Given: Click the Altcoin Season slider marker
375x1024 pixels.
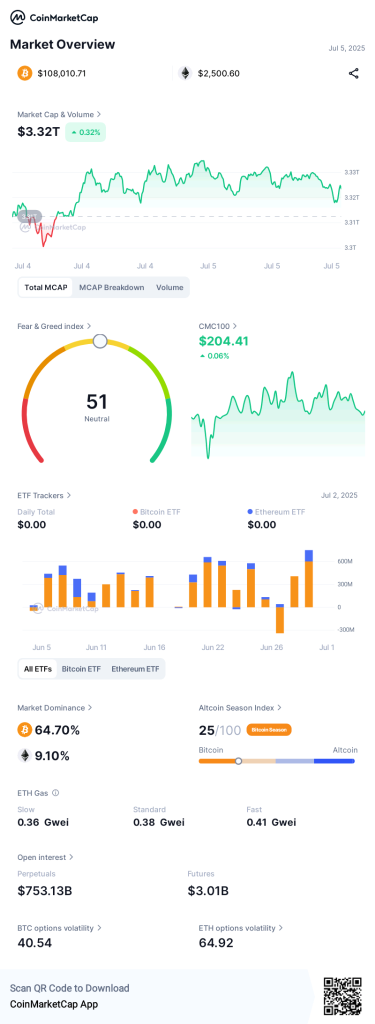Looking at the screenshot, I should [x=238, y=761].
